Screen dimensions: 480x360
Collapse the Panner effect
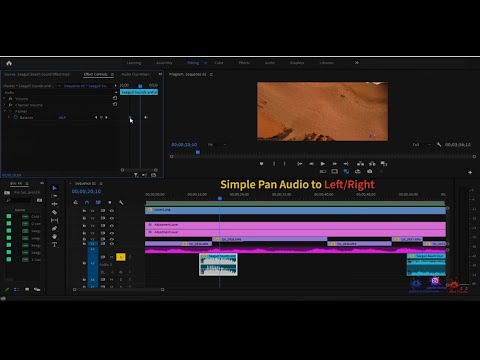(5, 111)
